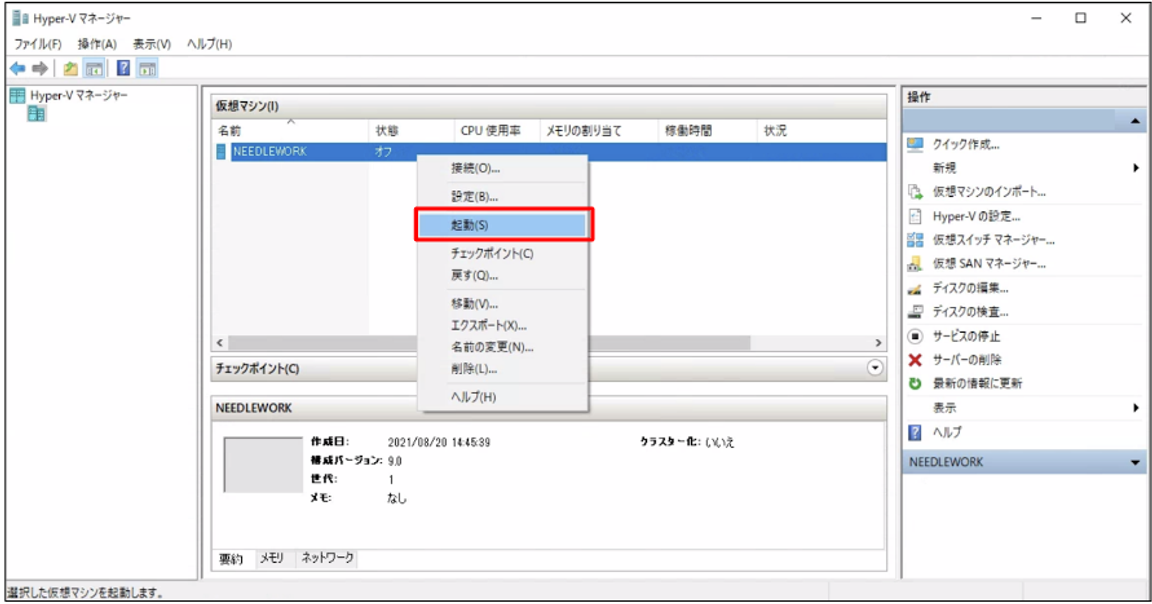Viewport: 1152px width, 604px height.
Task: Click the クイック作成... action link
Action: [966, 145]
